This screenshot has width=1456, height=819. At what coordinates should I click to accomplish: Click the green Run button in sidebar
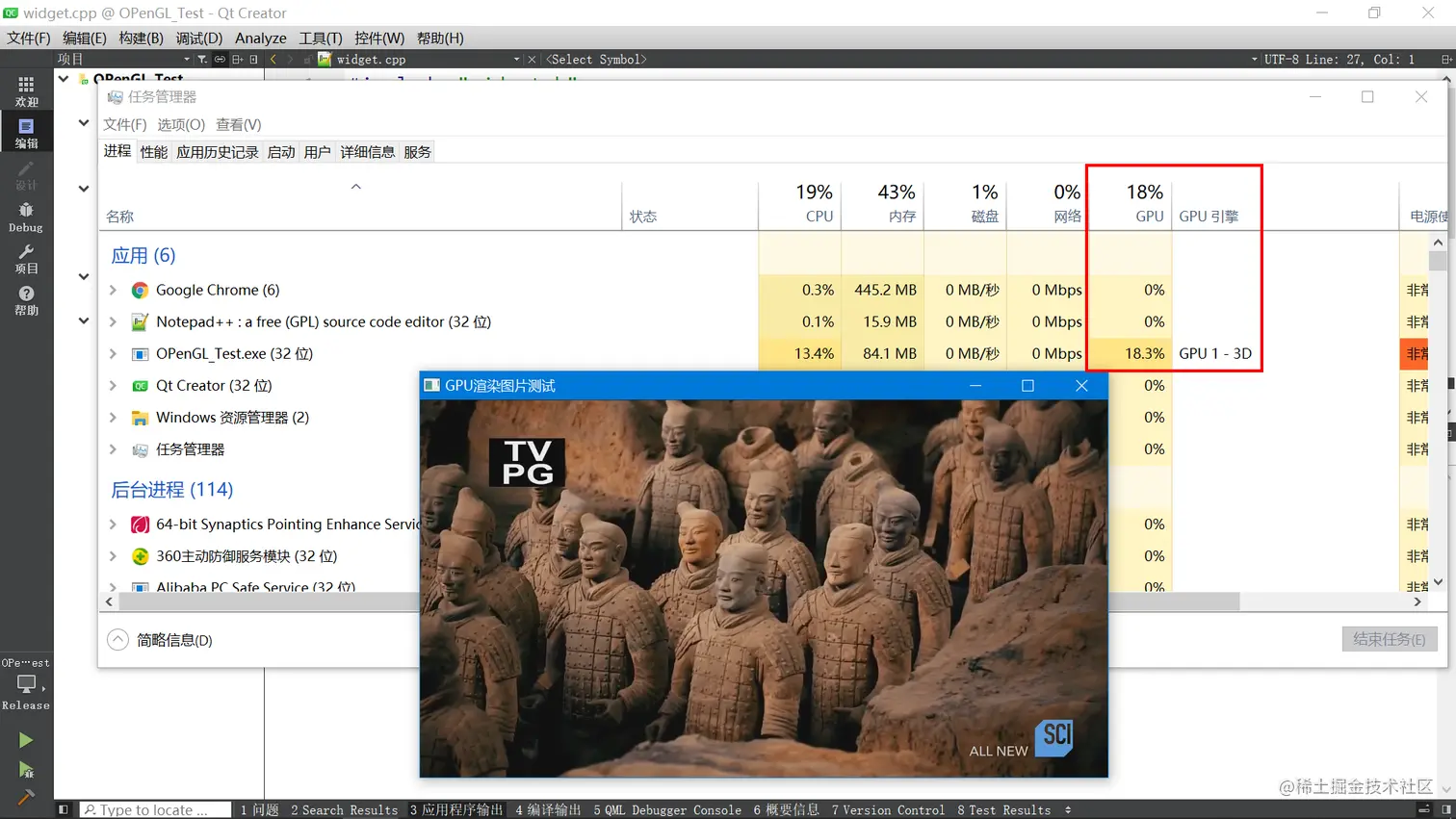pyautogui.click(x=26, y=739)
